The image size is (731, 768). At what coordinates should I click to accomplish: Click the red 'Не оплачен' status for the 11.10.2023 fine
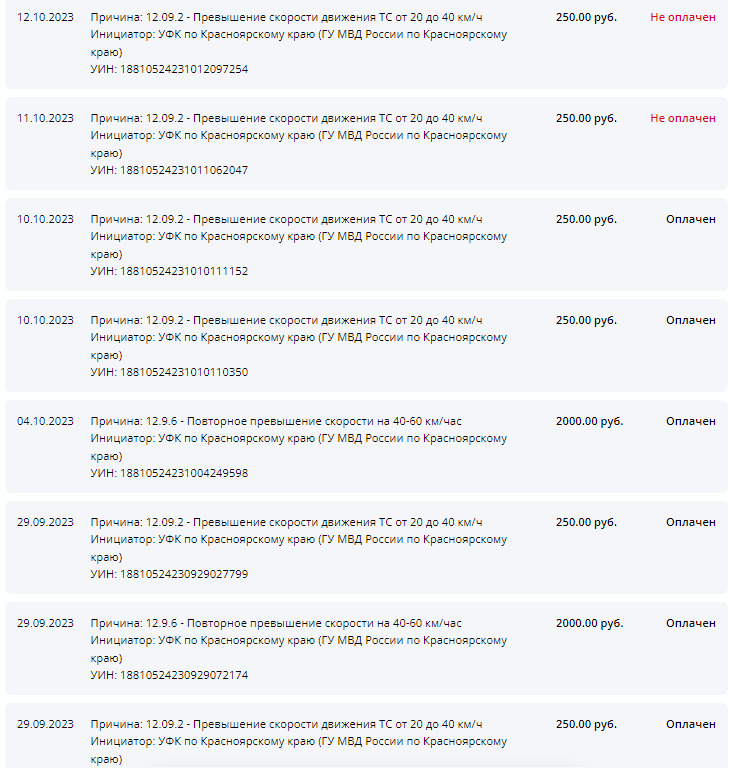[x=682, y=118]
